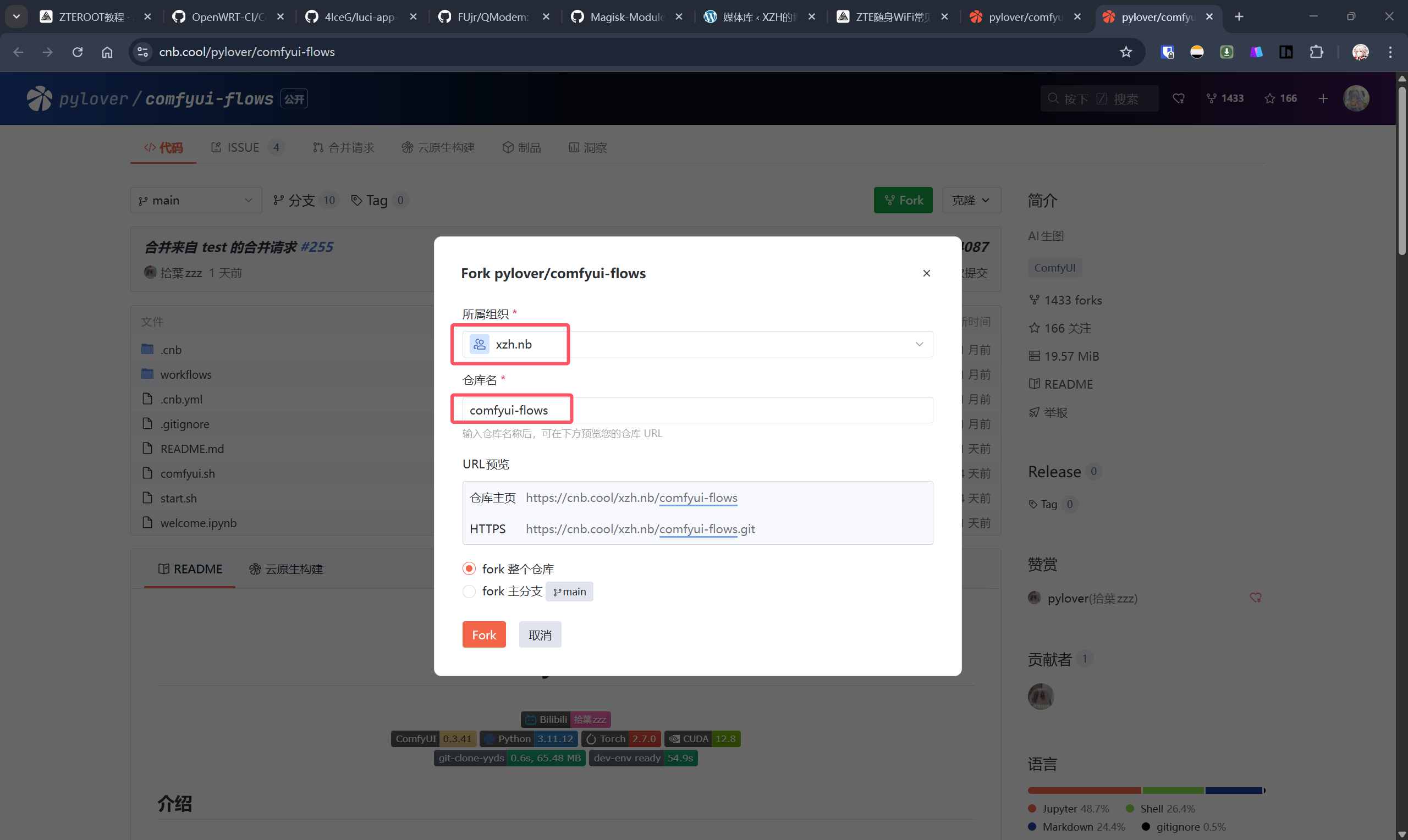This screenshot has width=1408, height=840.
Task: Select the README tab below file list
Action: pyautogui.click(x=190, y=569)
